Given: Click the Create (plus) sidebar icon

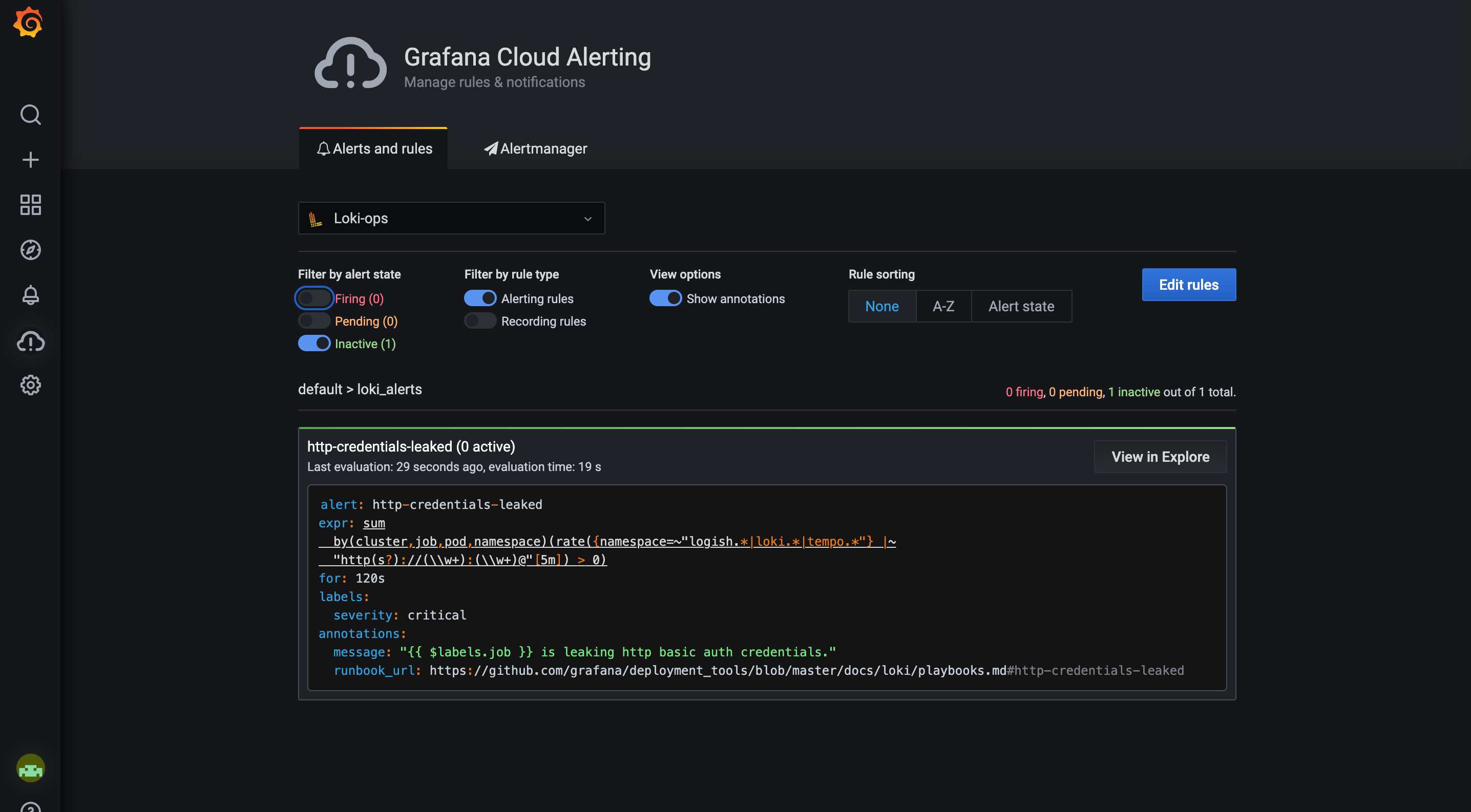Looking at the screenshot, I should pos(30,160).
